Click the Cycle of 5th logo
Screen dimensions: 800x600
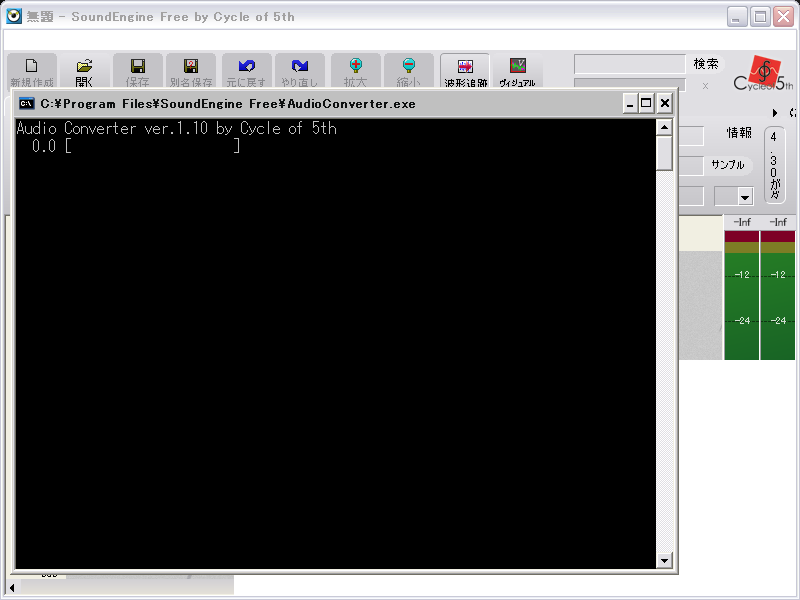point(763,74)
